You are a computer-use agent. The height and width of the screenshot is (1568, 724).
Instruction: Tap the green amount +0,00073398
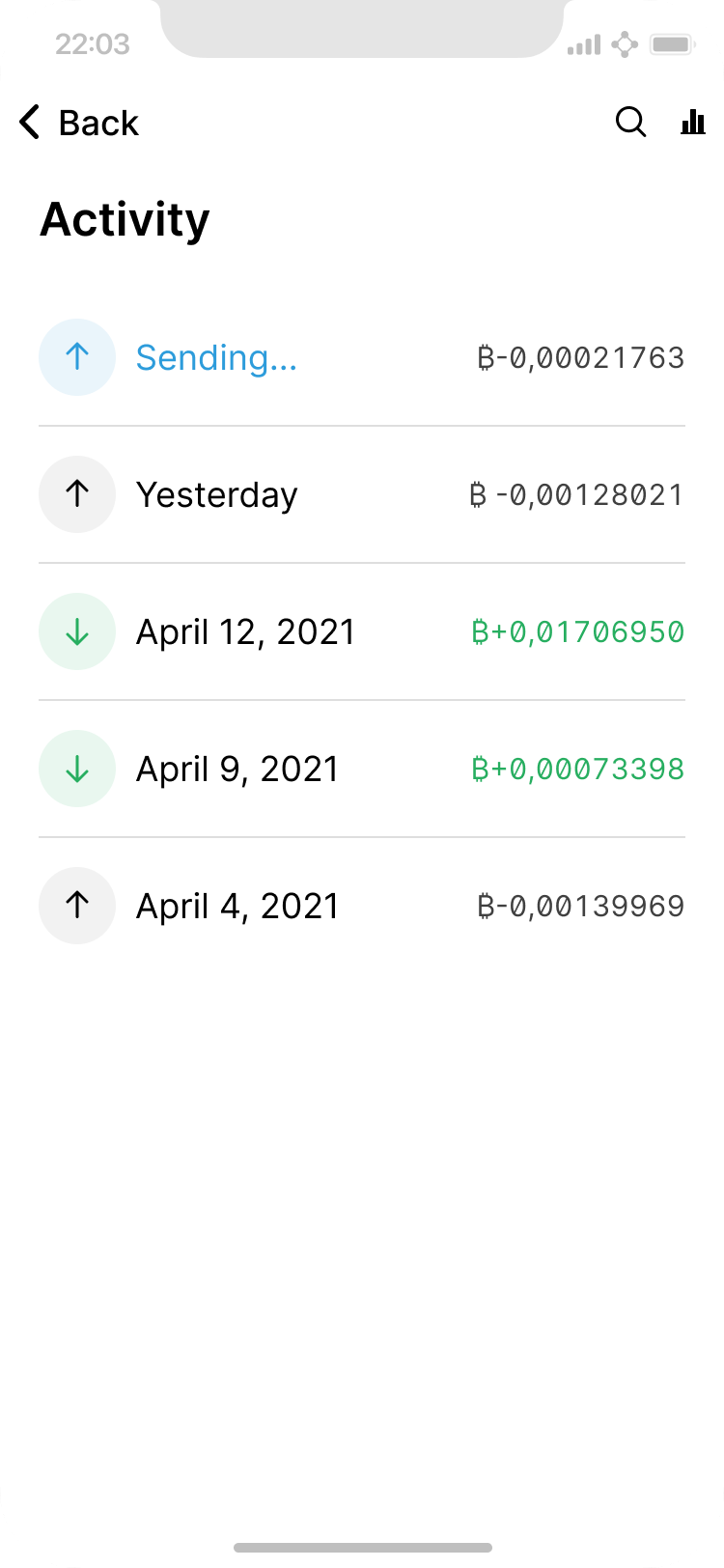click(578, 769)
